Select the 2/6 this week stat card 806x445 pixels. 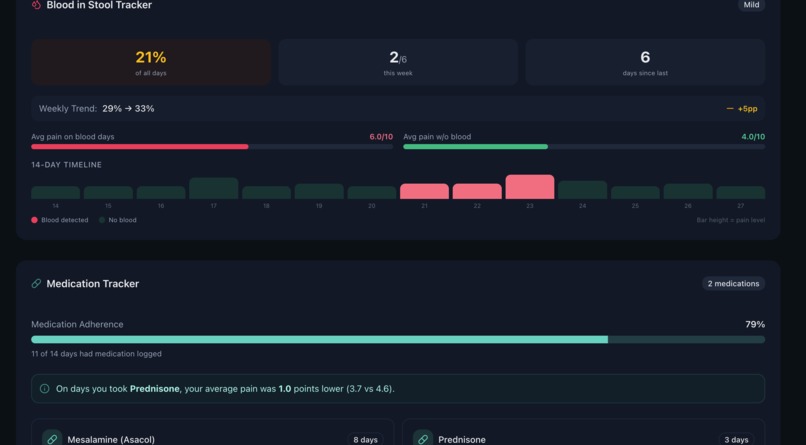coord(398,62)
